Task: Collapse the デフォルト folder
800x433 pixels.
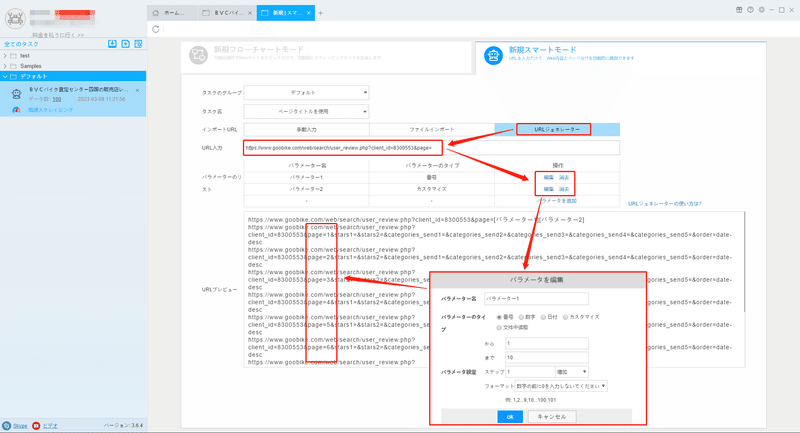Action: click(5, 77)
